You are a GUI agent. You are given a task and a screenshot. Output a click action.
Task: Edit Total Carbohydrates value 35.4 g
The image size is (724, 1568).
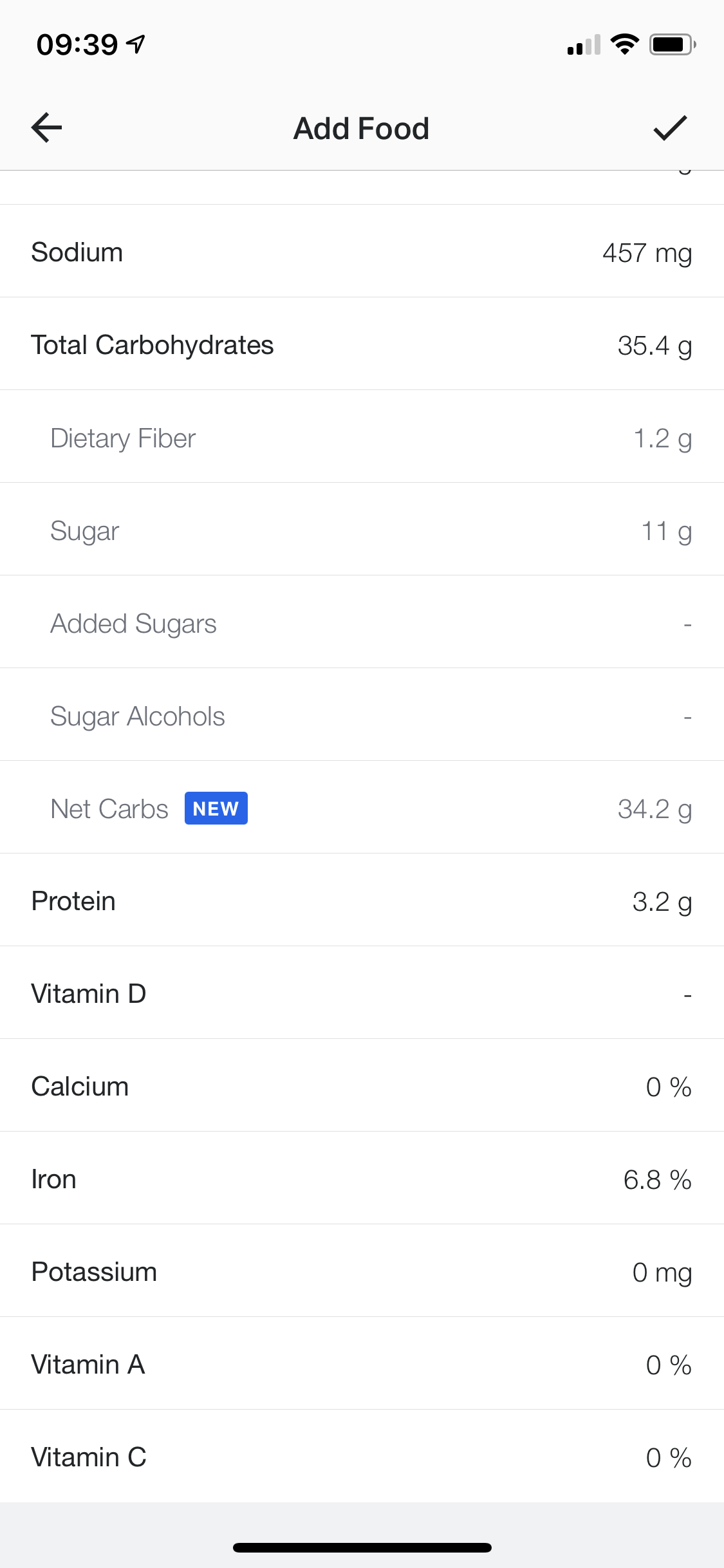pos(654,345)
